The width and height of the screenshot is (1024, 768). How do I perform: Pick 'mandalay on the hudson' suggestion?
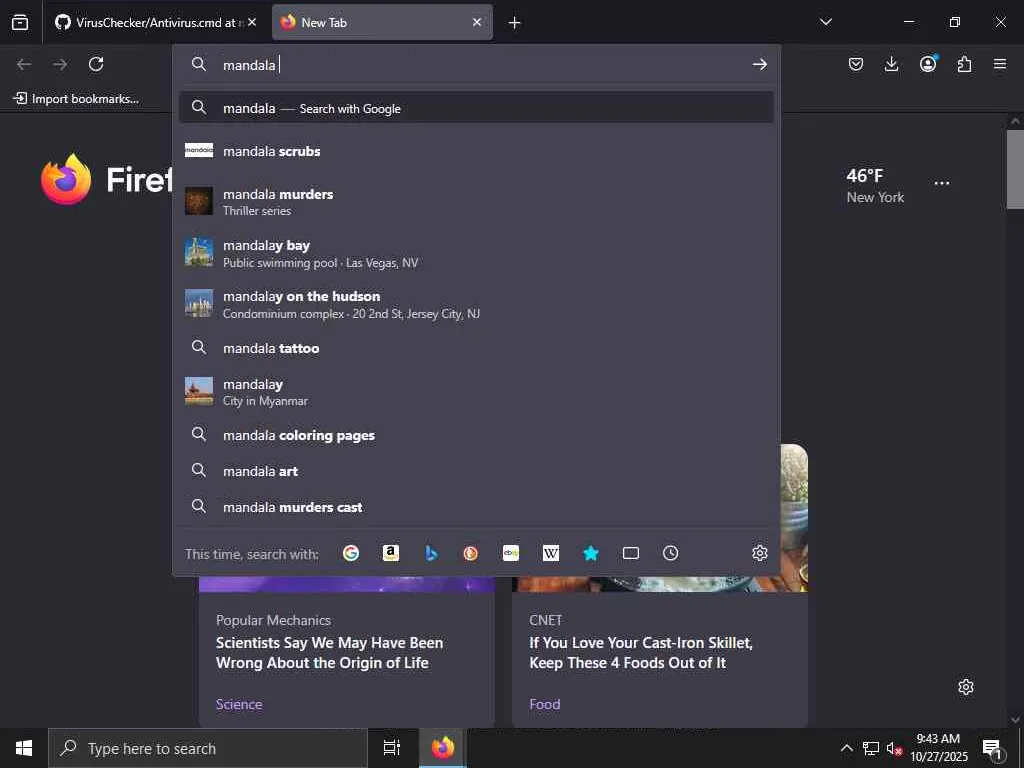coord(476,304)
